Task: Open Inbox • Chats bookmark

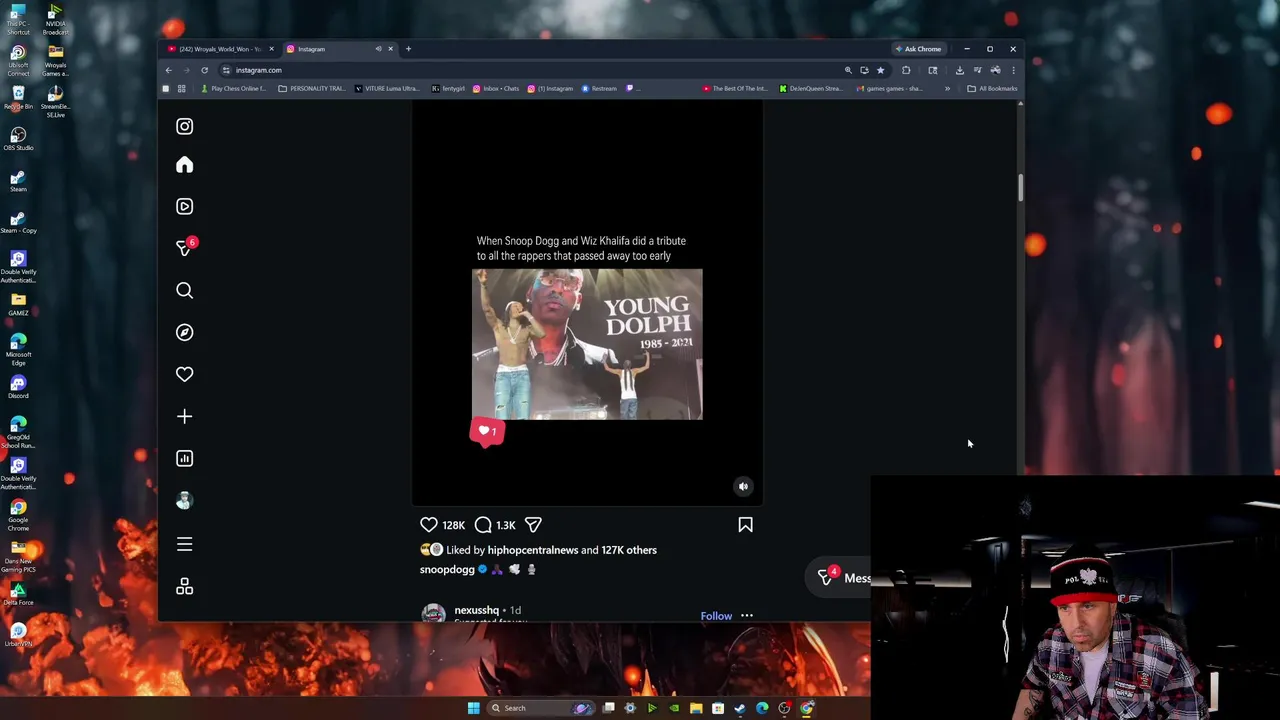Action: tap(496, 88)
